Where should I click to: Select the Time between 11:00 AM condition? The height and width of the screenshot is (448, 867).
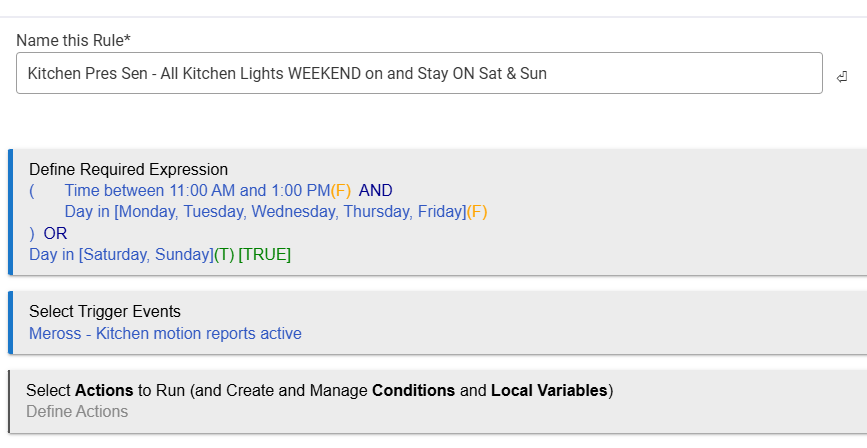click(x=197, y=191)
